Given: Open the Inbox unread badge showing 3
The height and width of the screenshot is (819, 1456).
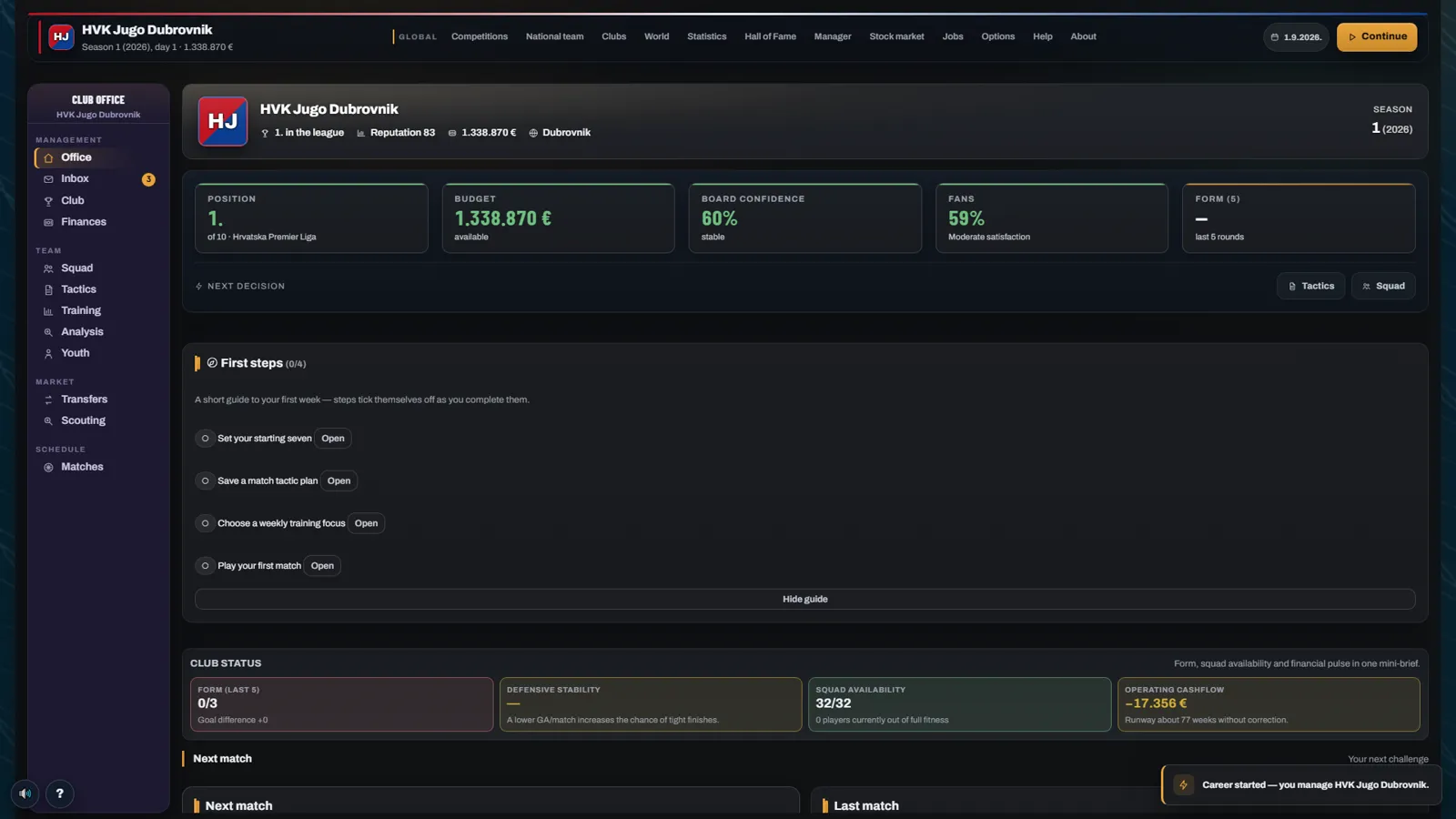Looking at the screenshot, I should click(x=148, y=179).
